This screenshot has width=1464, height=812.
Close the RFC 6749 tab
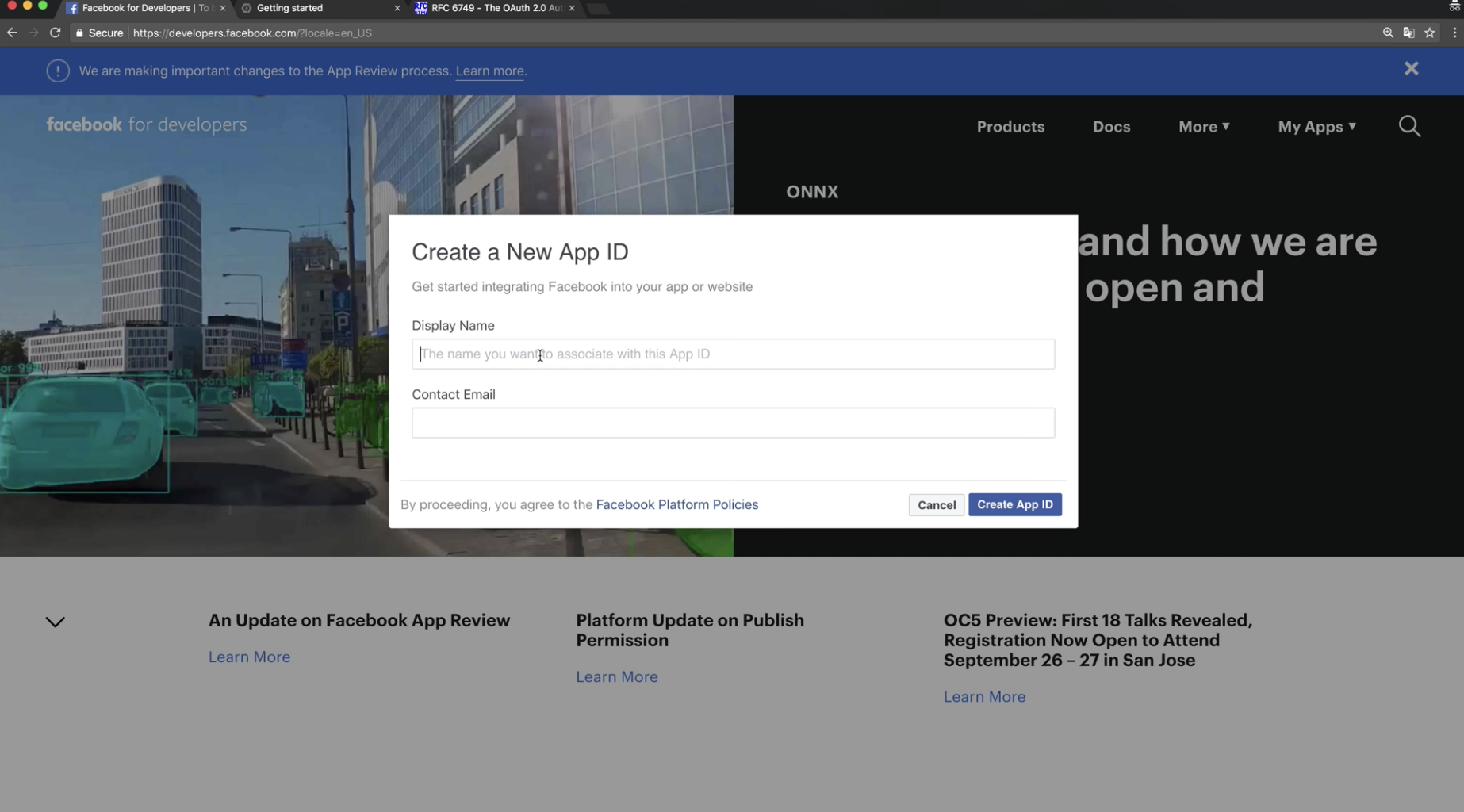point(572,8)
